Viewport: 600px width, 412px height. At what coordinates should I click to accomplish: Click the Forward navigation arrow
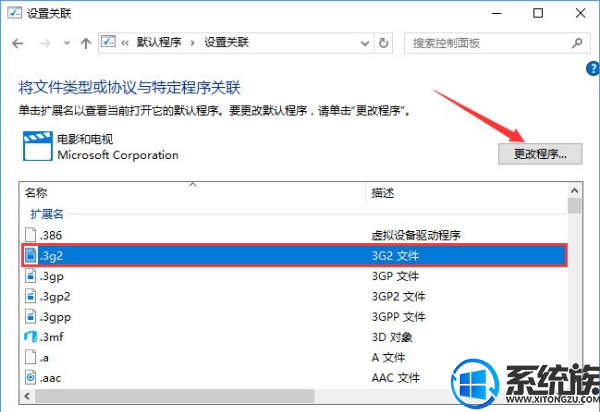pyautogui.click(x=45, y=43)
